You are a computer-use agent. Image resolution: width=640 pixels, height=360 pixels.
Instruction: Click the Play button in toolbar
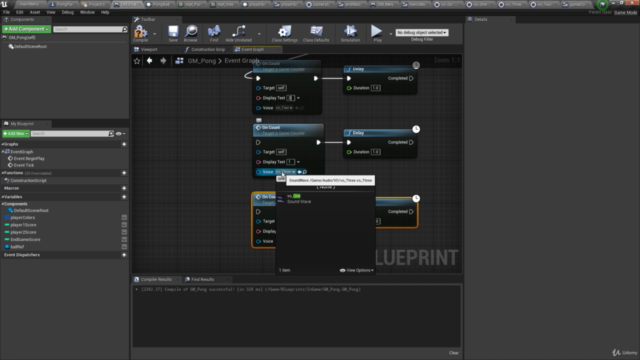point(377,33)
